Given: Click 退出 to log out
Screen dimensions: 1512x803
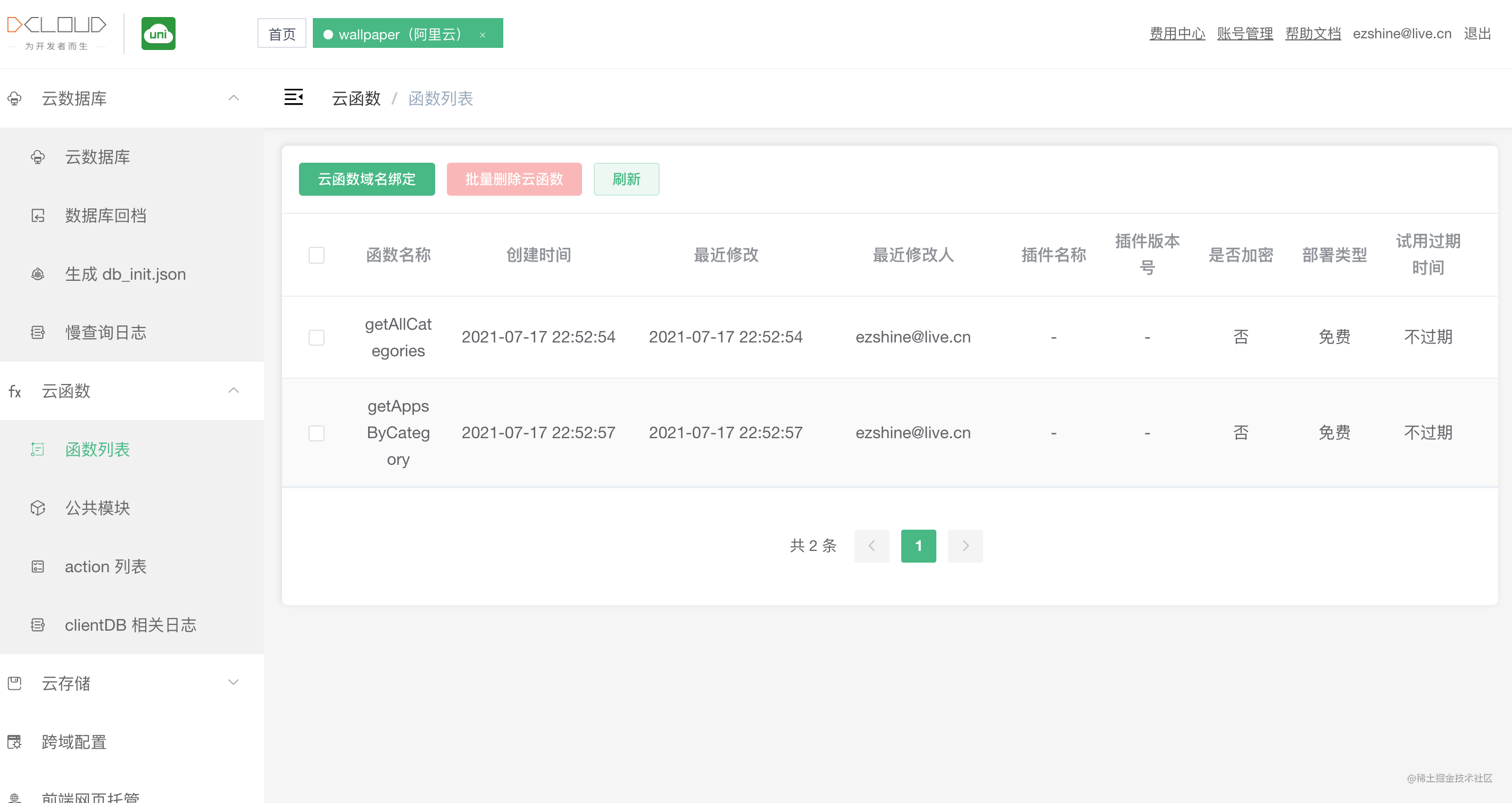Looking at the screenshot, I should pos(1477,34).
